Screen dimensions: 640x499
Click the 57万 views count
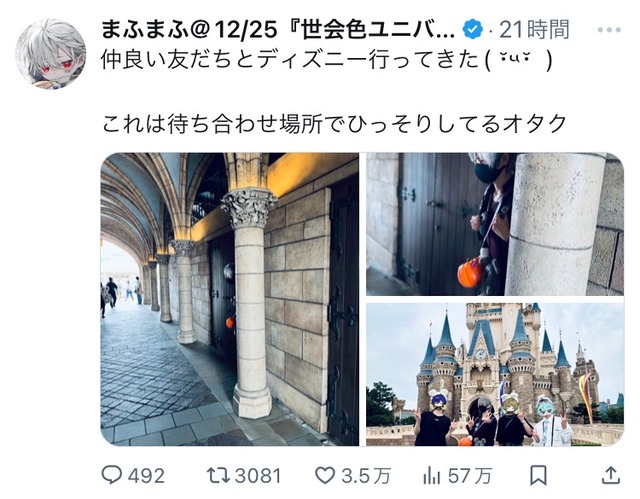point(470,476)
